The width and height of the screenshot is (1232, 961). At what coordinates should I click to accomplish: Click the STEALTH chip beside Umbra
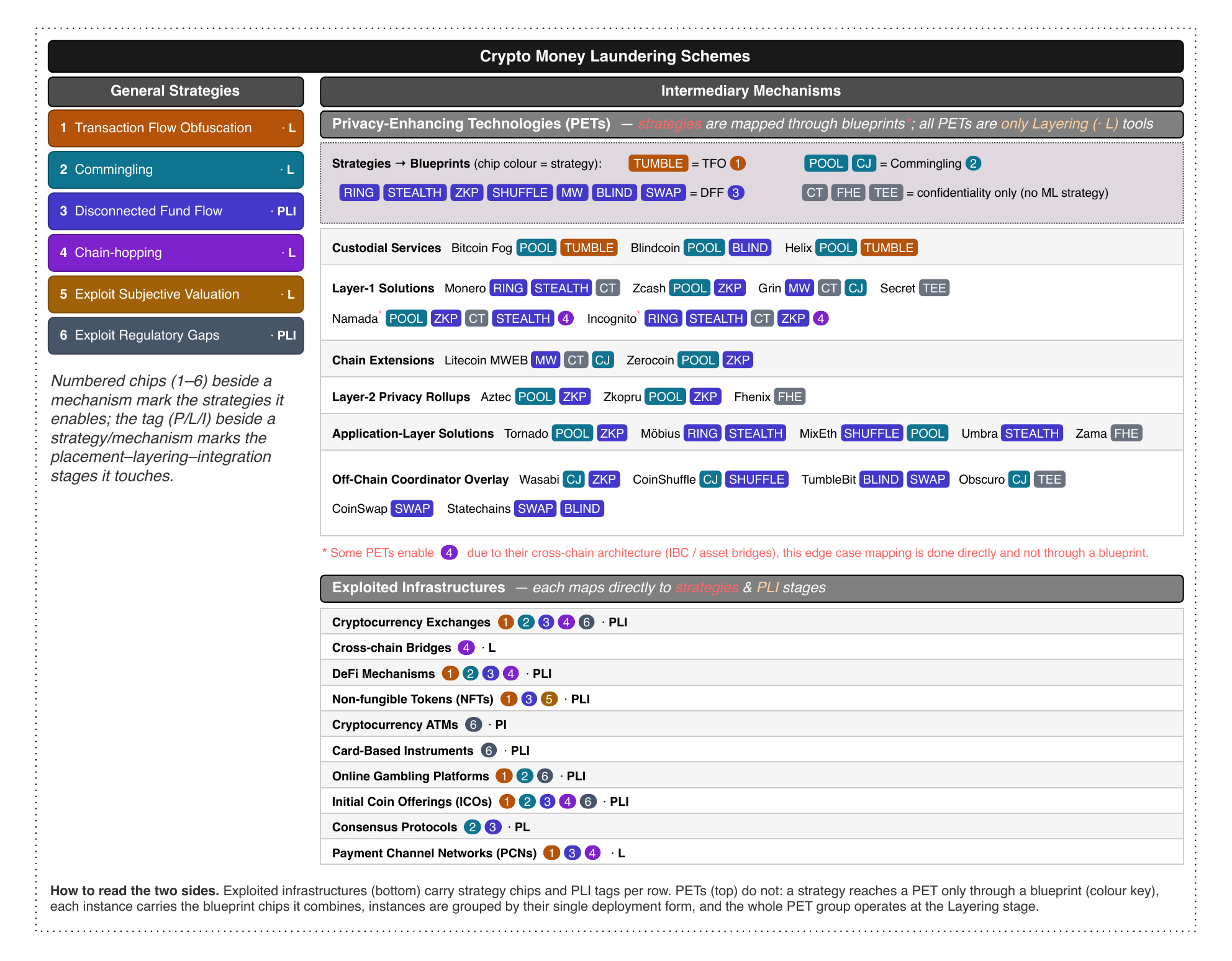click(x=1032, y=433)
